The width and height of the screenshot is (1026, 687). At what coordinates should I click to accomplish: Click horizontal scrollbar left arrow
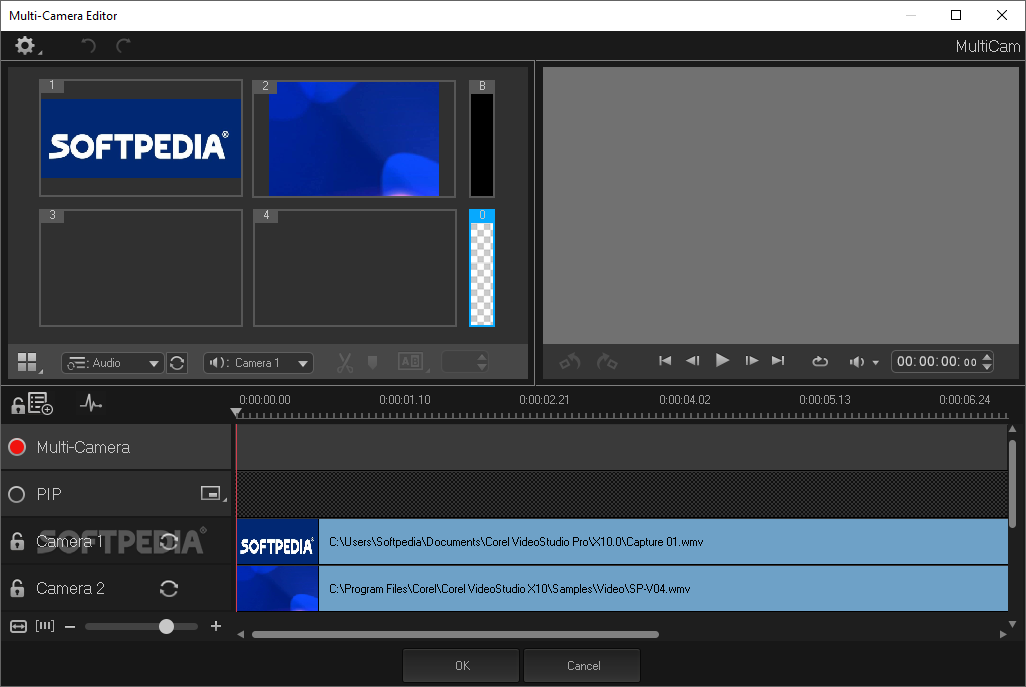pos(241,634)
